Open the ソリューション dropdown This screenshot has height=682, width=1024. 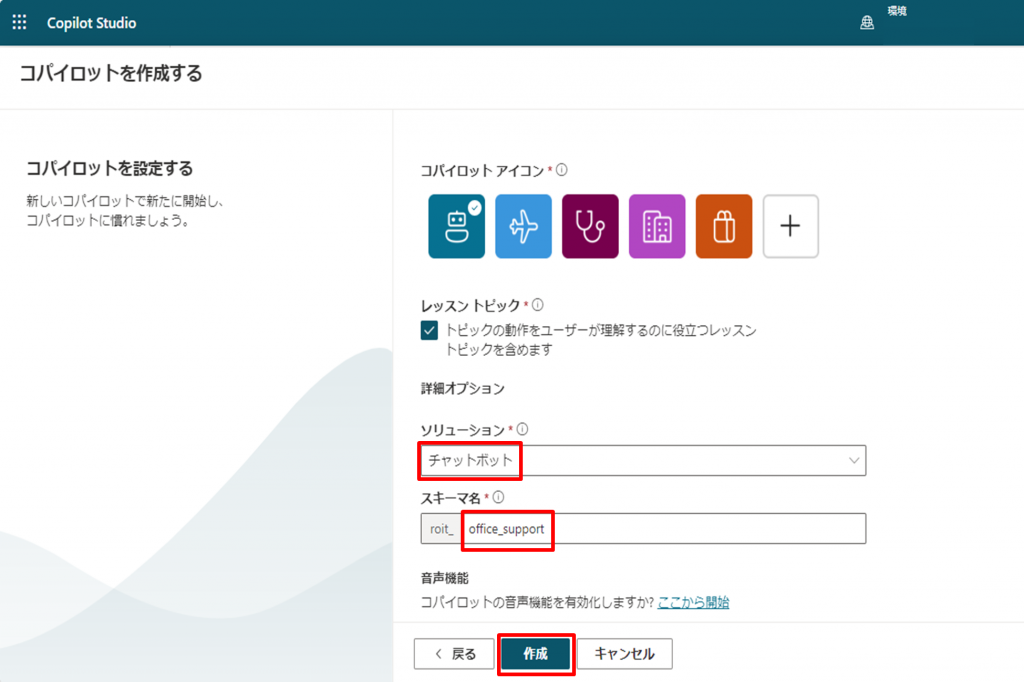643,461
